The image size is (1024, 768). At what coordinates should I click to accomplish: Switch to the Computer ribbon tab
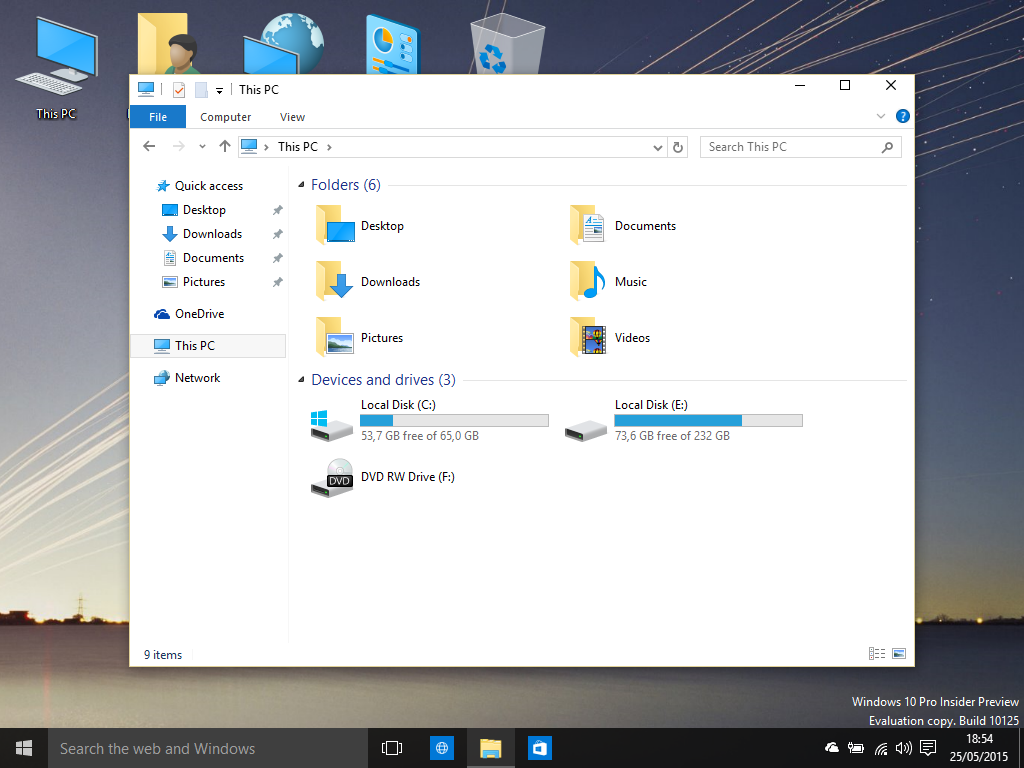pyautogui.click(x=225, y=117)
